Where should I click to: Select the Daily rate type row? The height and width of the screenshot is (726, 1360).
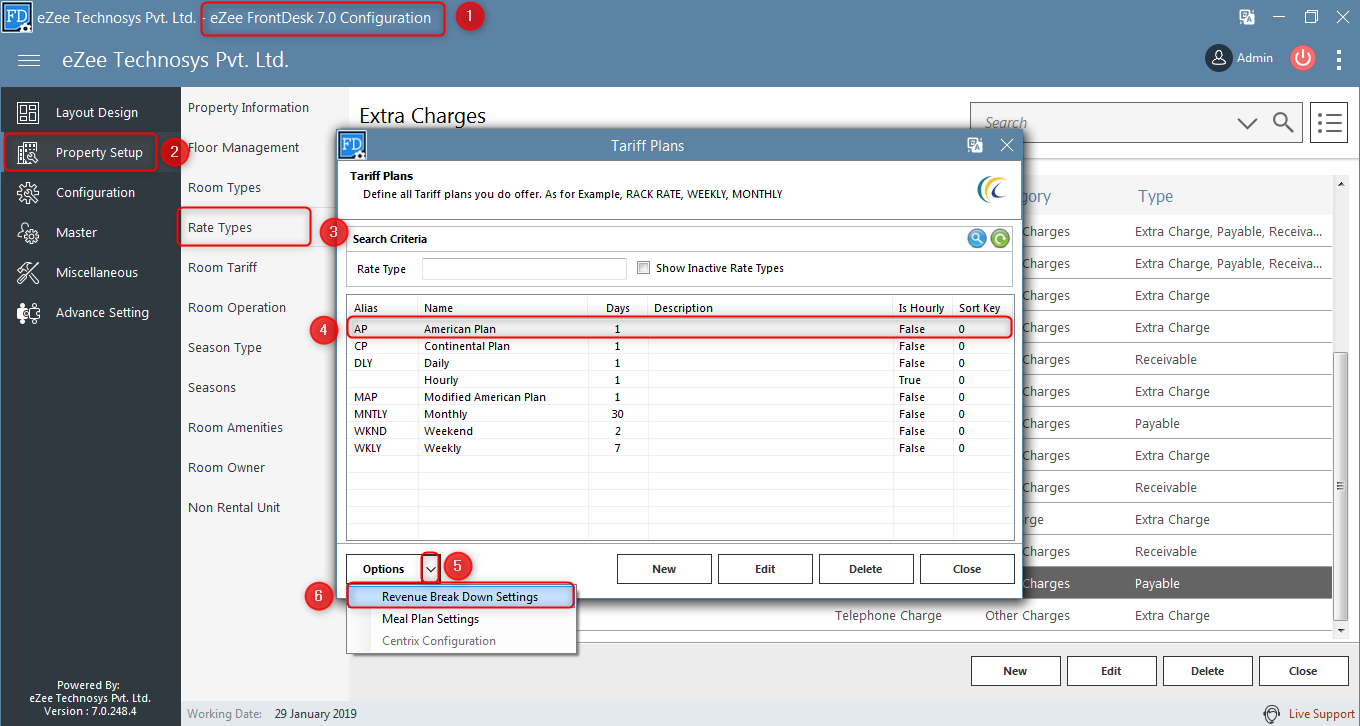(x=680, y=363)
